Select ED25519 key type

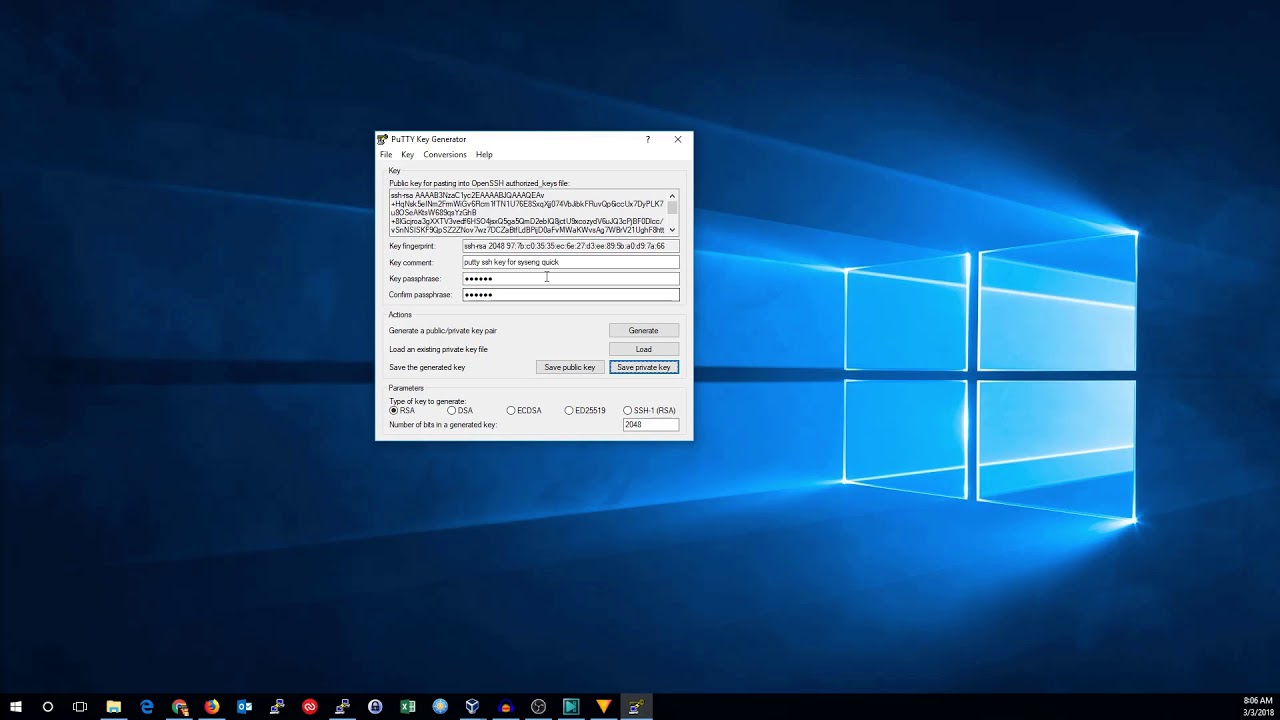[585, 410]
